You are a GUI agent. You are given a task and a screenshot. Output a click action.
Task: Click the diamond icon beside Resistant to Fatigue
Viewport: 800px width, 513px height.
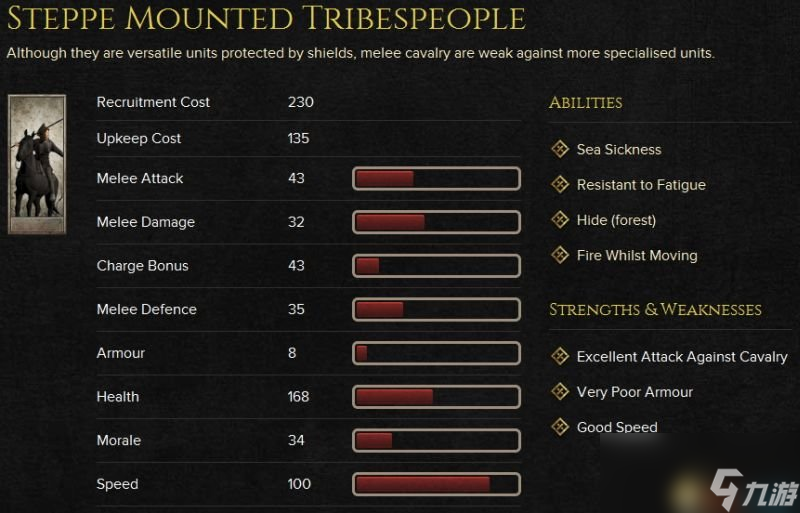pyautogui.click(x=560, y=184)
